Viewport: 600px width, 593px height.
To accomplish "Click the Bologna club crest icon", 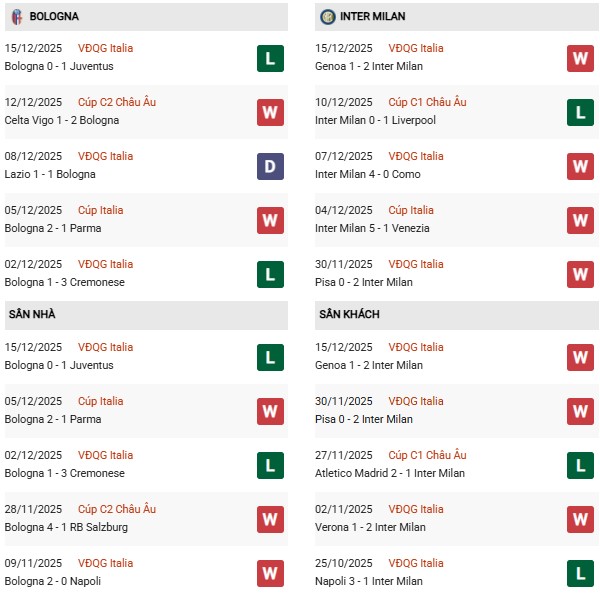I will (x=17, y=17).
